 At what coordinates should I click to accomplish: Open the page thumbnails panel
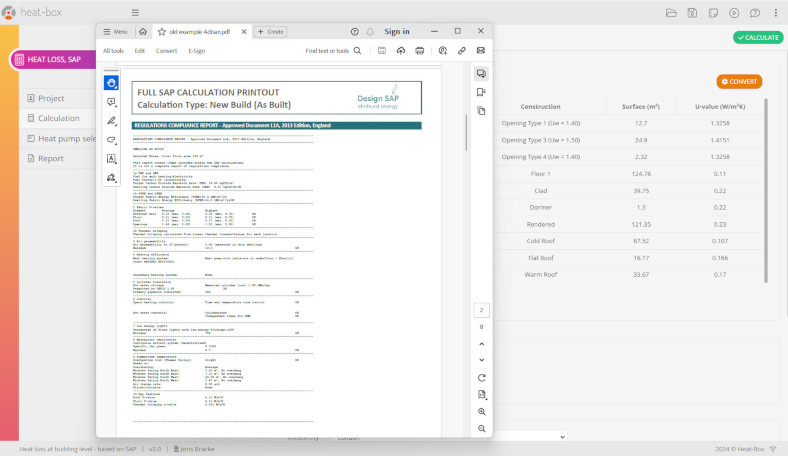[x=481, y=111]
